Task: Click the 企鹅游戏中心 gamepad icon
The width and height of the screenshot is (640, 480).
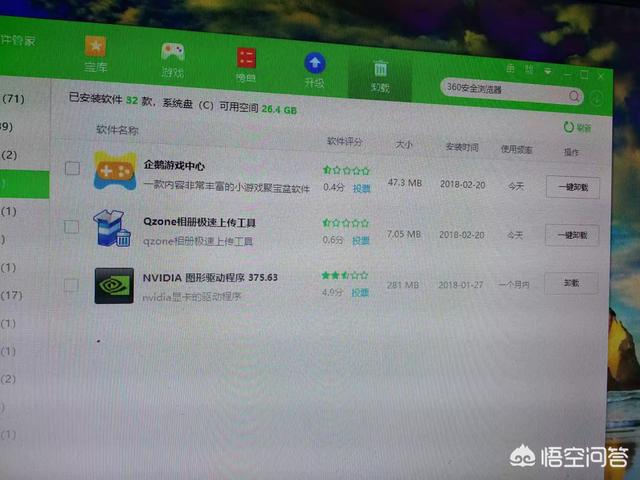Action: click(115, 171)
